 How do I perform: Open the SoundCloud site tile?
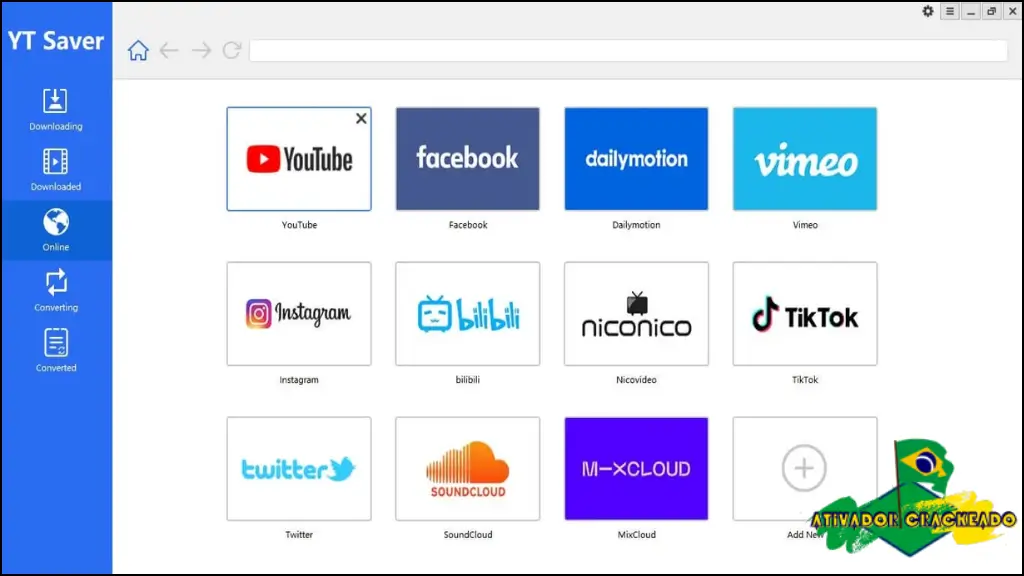tap(468, 469)
